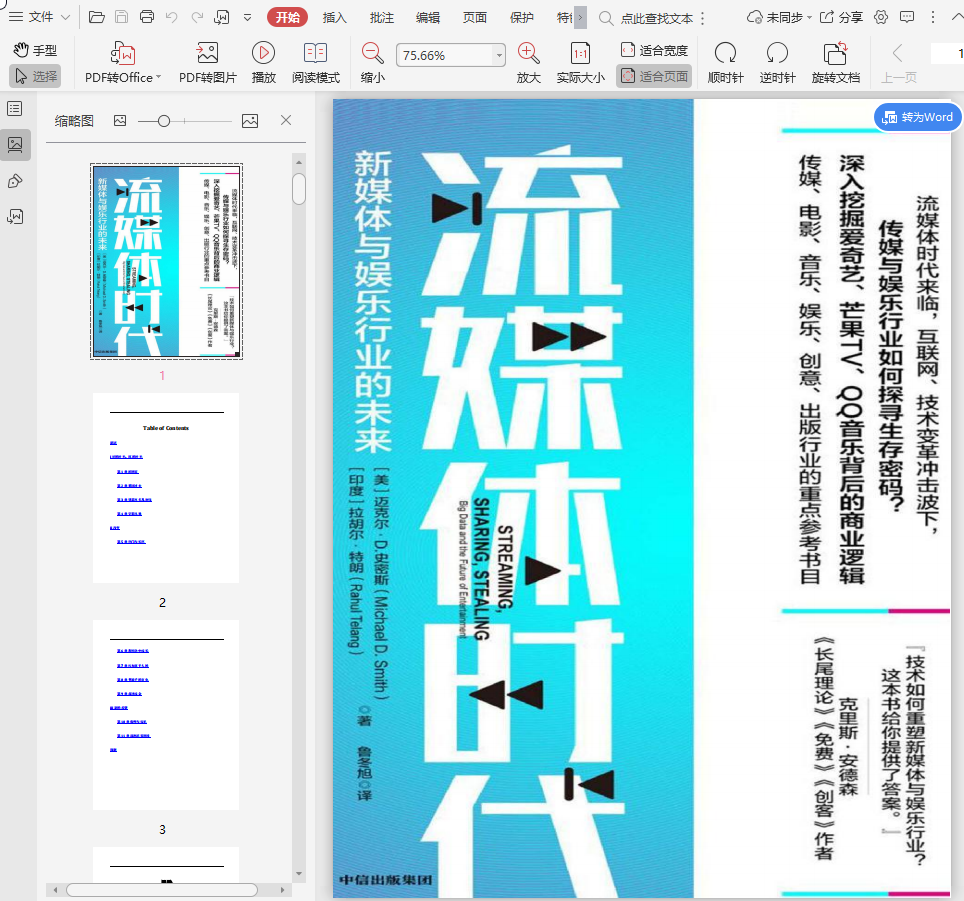
Task: Enter 阅读模式 reading mode
Action: pyautogui.click(x=316, y=63)
